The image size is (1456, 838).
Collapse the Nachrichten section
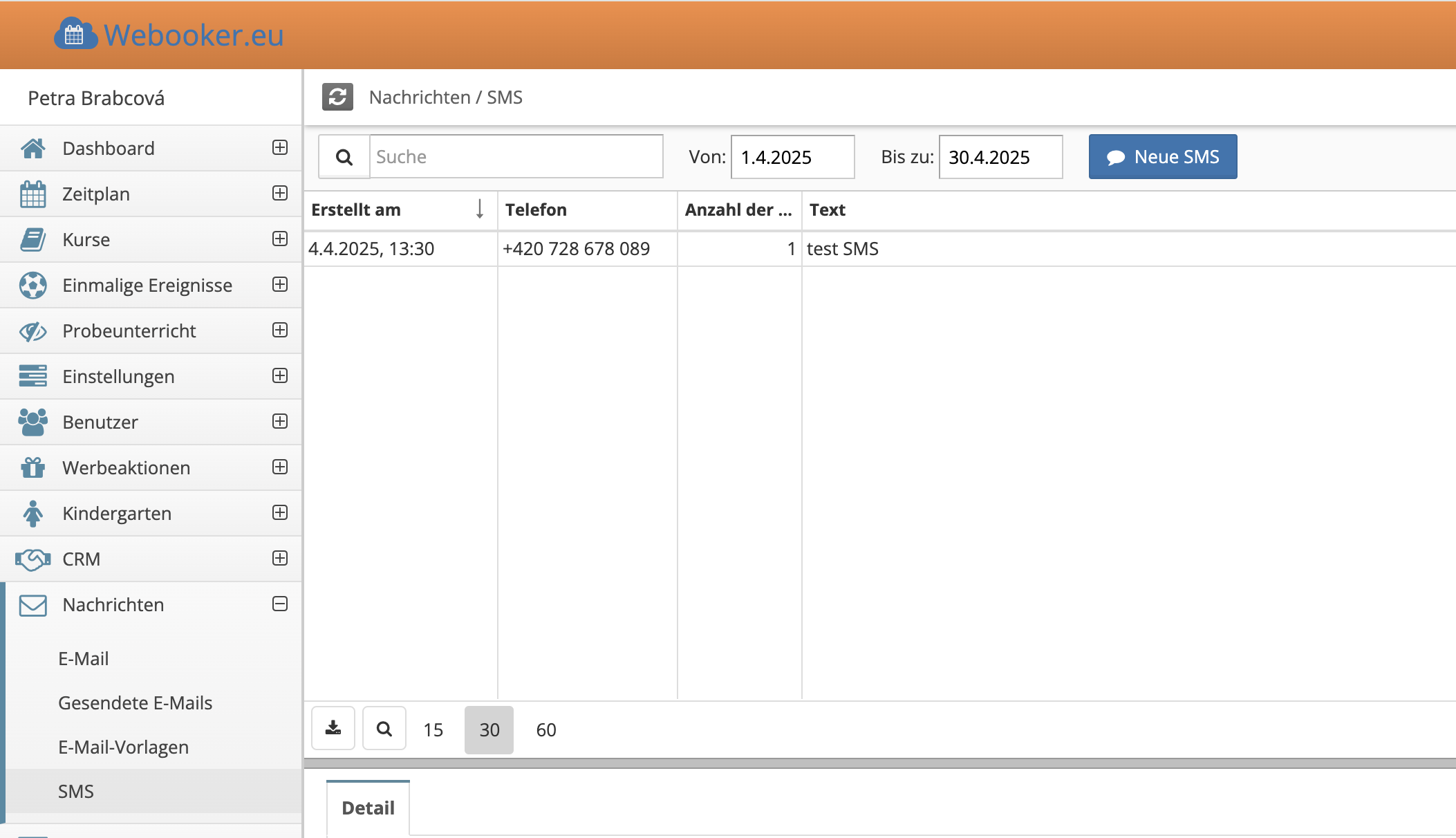point(280,604)
